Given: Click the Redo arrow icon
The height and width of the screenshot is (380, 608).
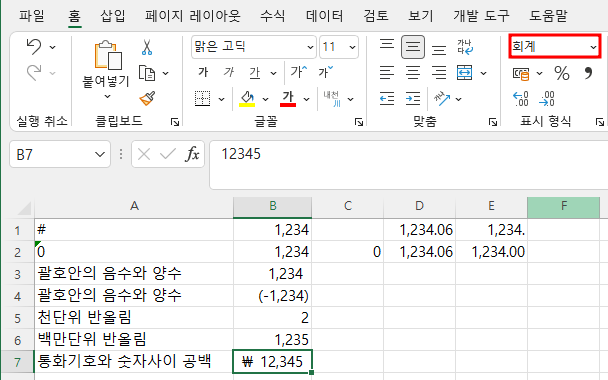Looking at the screenshot, I should 34,73.
